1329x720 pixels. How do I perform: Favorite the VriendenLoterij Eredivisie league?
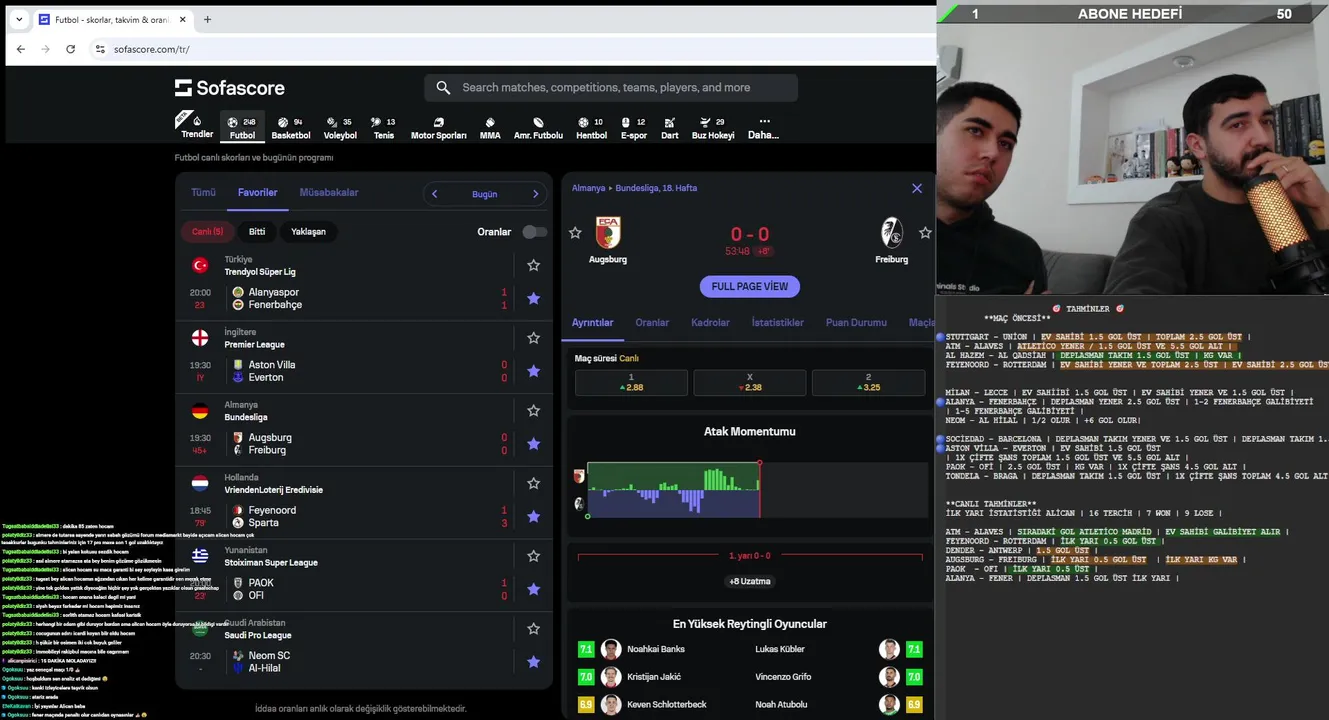(533, 483)
